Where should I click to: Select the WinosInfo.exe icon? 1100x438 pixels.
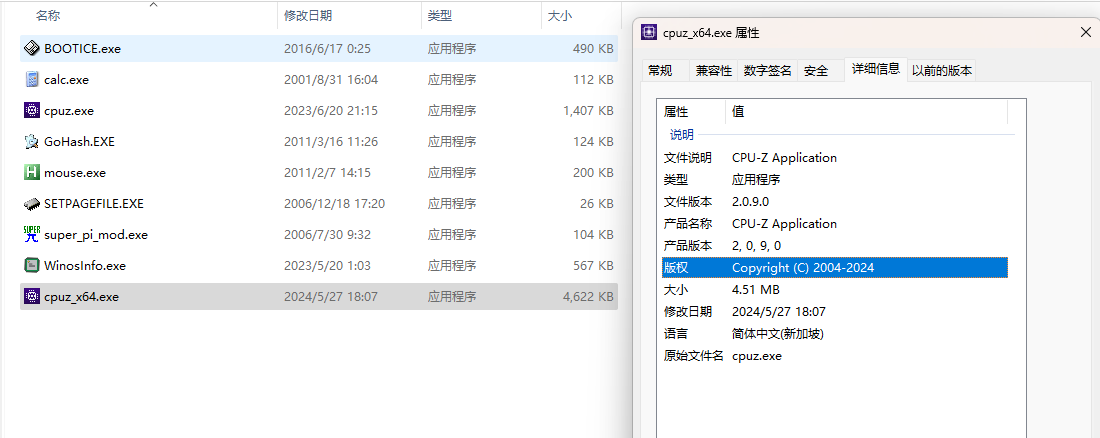32,265
